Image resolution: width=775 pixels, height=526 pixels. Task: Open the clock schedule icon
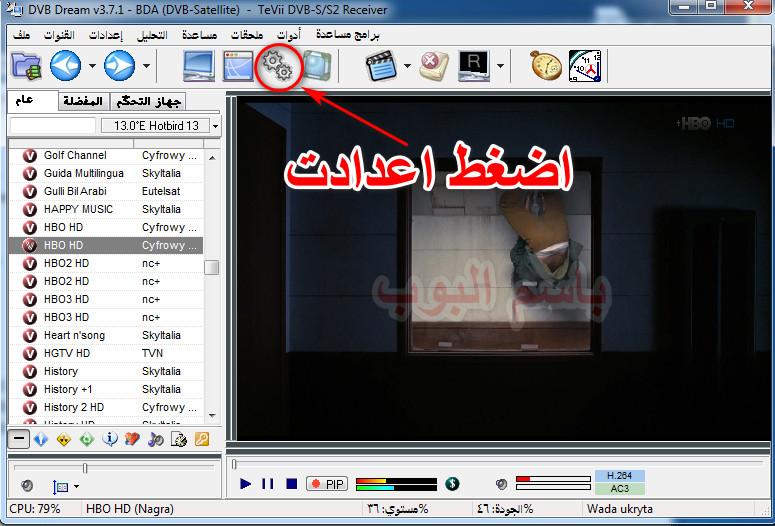(x=585, y=65)
